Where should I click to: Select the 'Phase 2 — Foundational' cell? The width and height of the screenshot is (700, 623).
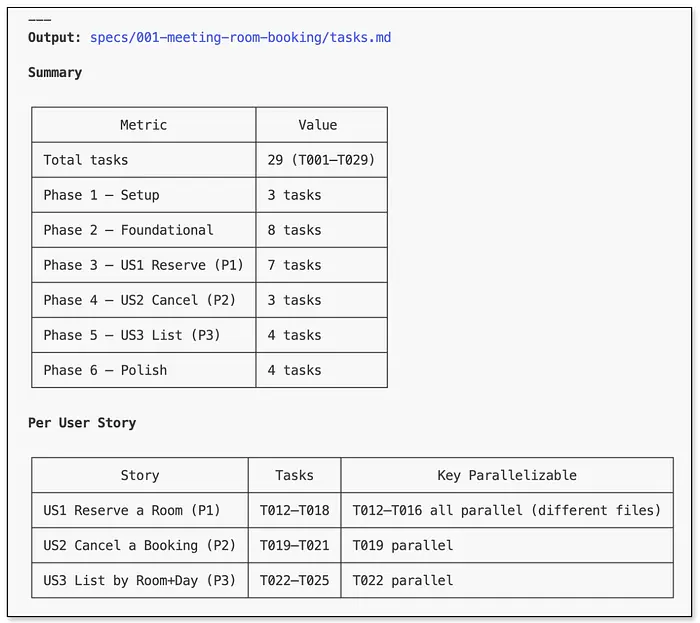(143, 230)
